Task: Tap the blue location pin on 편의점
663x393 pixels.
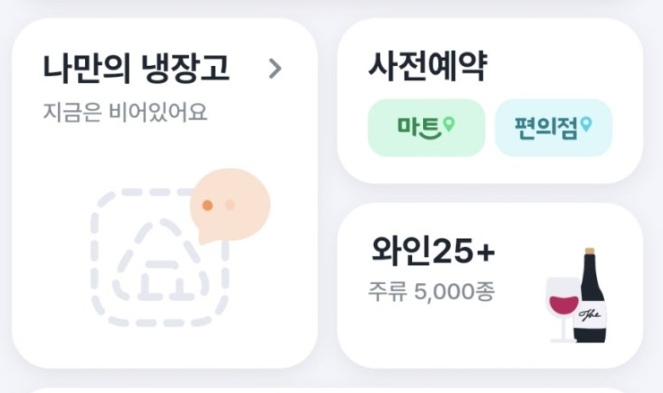Action: (586, 124)
